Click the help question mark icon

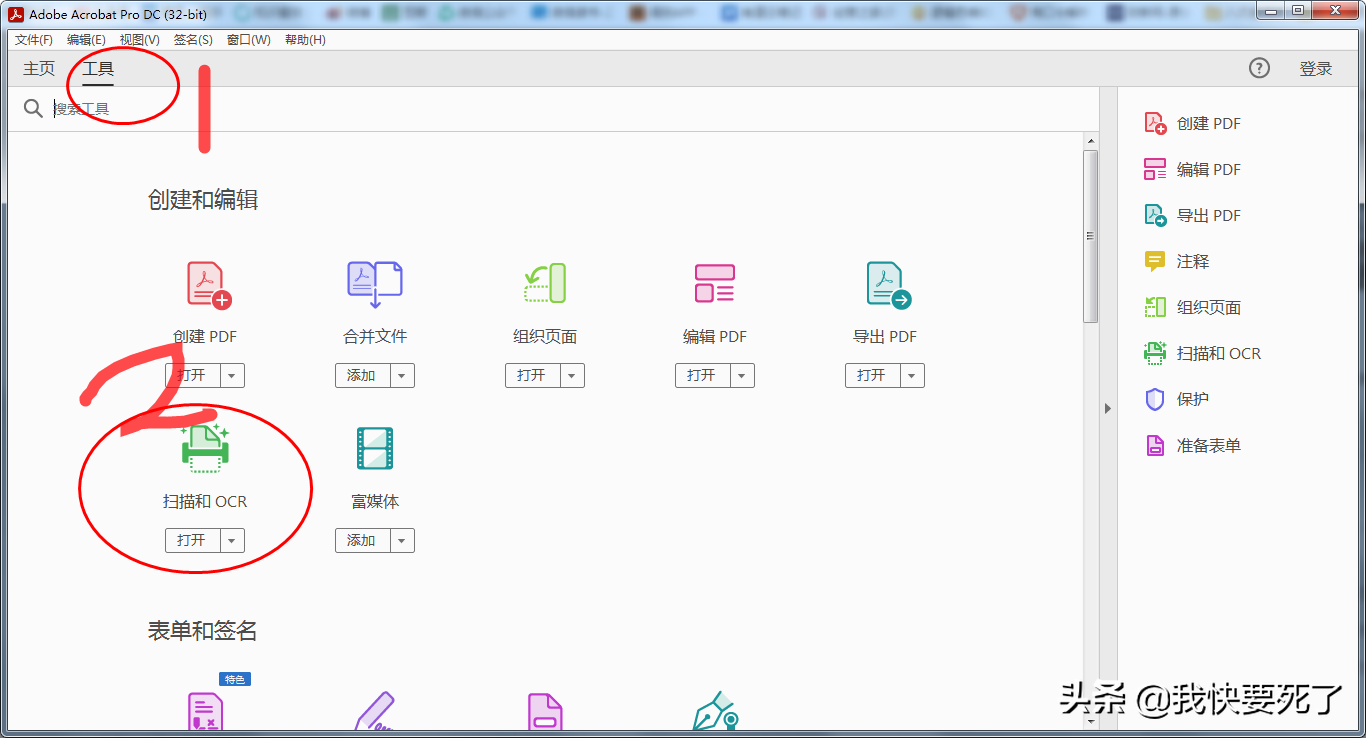[1259, 68]
